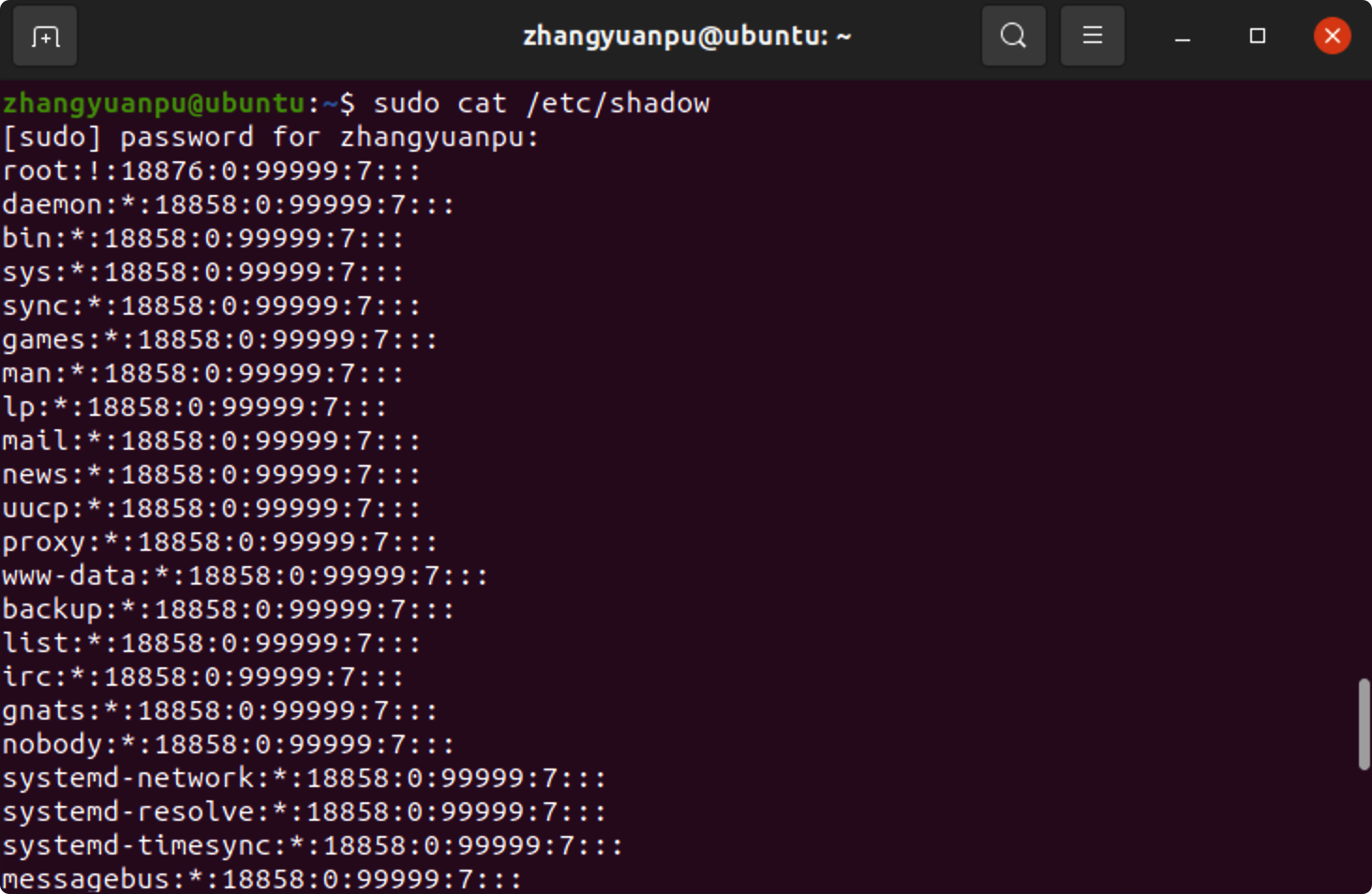
Task: Open the terminal search tool
Action: (1013, 37)
